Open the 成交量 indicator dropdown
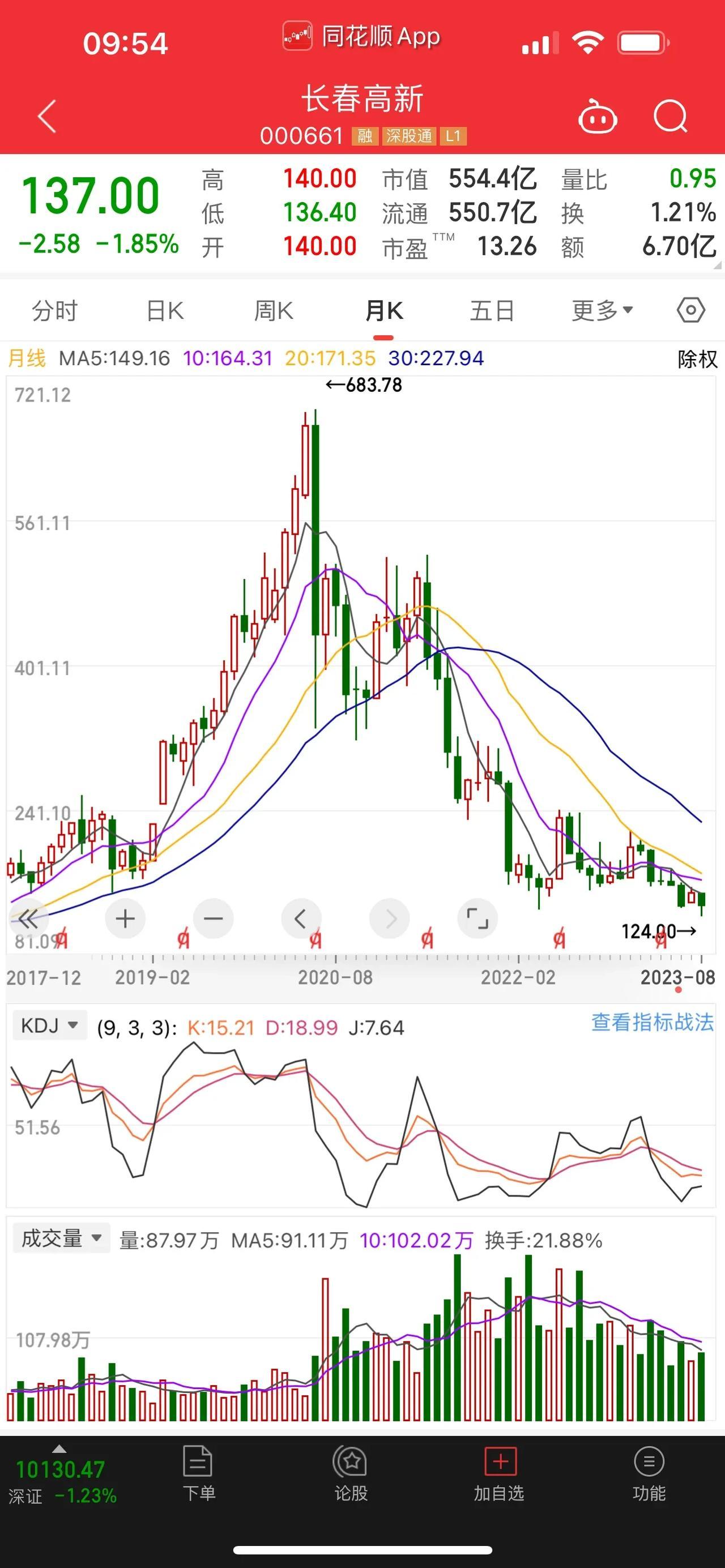Viewport: 725px width, 1568px height. (x=61, y=1238)
